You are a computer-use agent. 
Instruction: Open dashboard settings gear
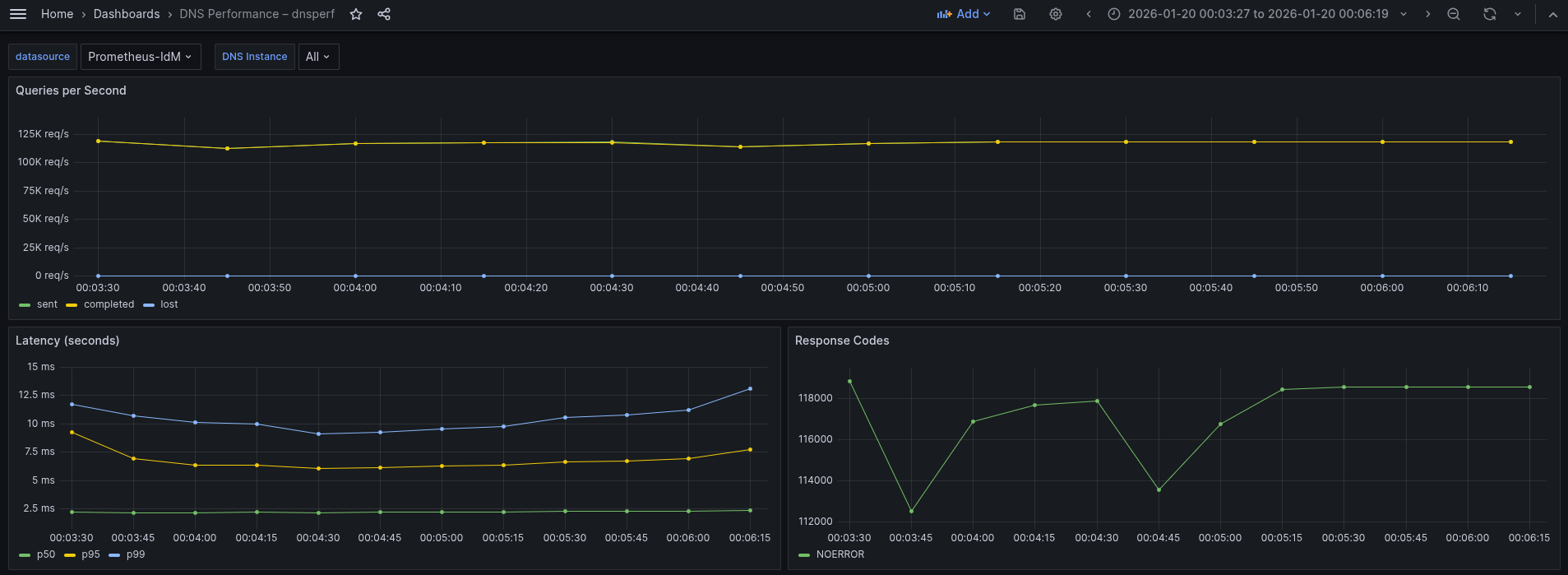[1056, 14]
